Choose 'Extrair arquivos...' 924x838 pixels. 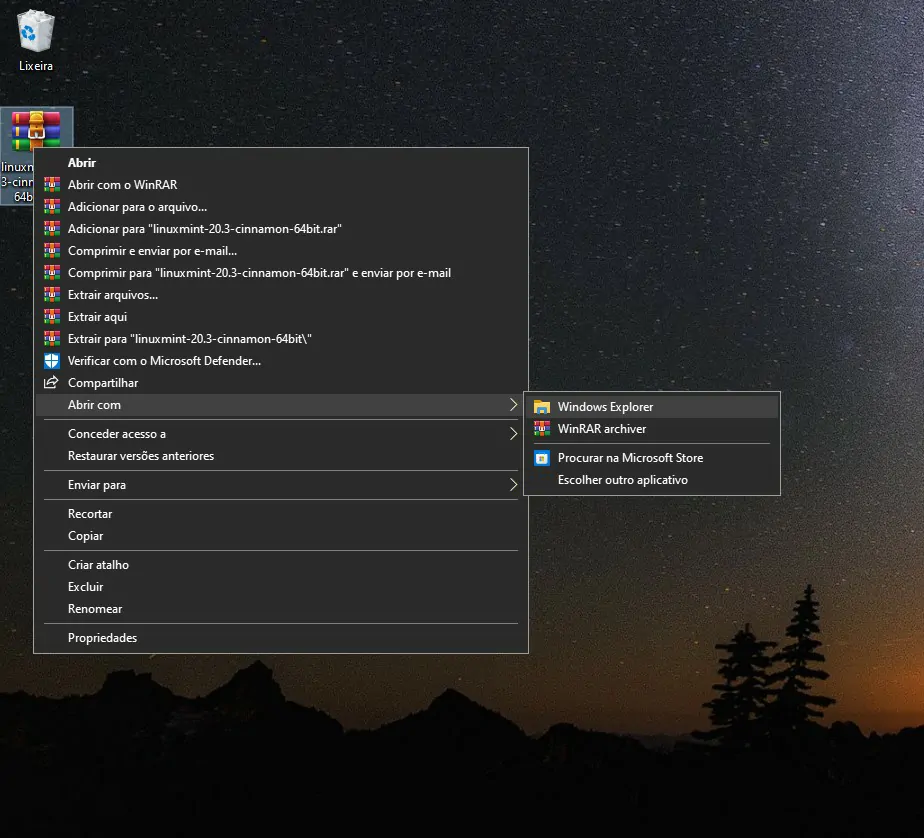(281, 295)
